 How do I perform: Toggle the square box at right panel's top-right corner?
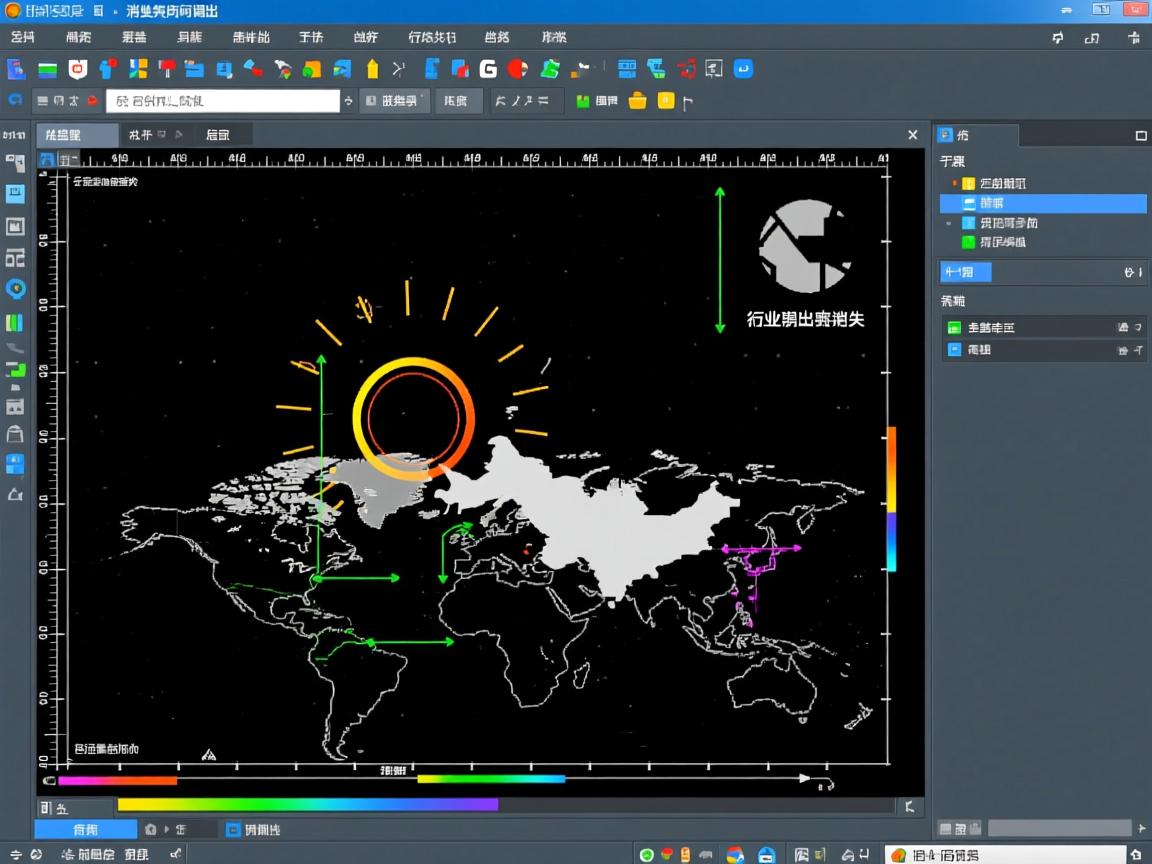1141,135
